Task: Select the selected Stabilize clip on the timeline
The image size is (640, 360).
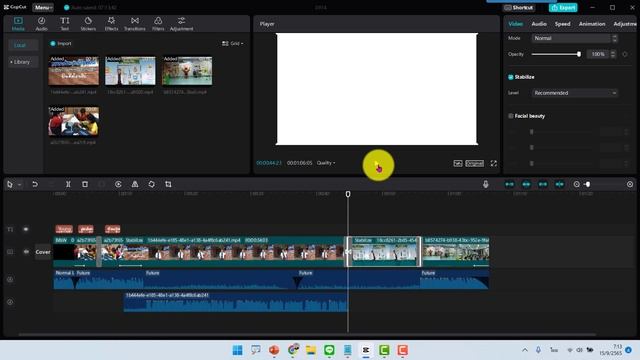Action: click(384, 252)
